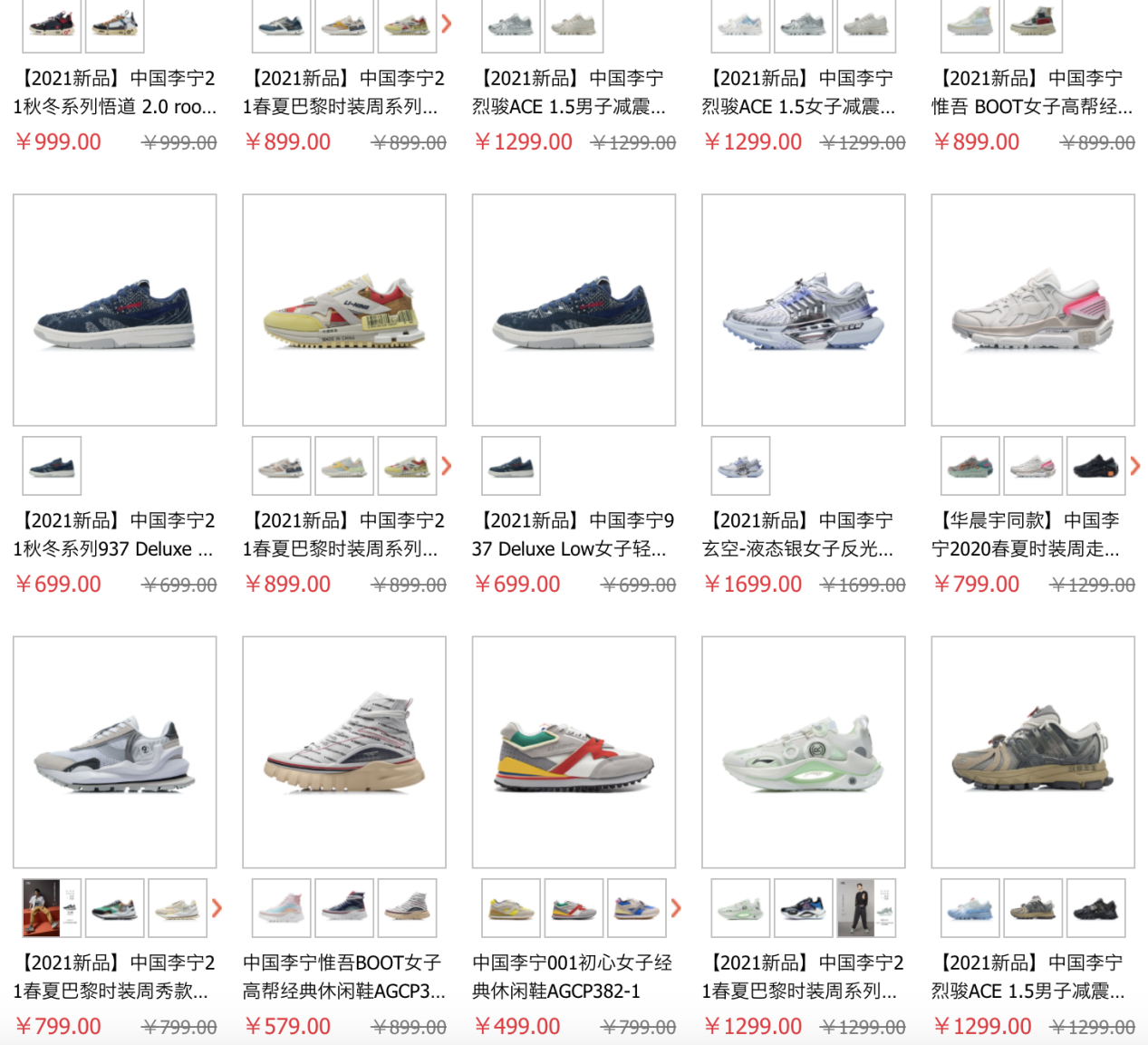Image resolution: width=1148 pixels, height=1045 pixels.
Task: Select the black variant of the 烈骏ACE 1.5 men's shoe
Action: 1096,908
